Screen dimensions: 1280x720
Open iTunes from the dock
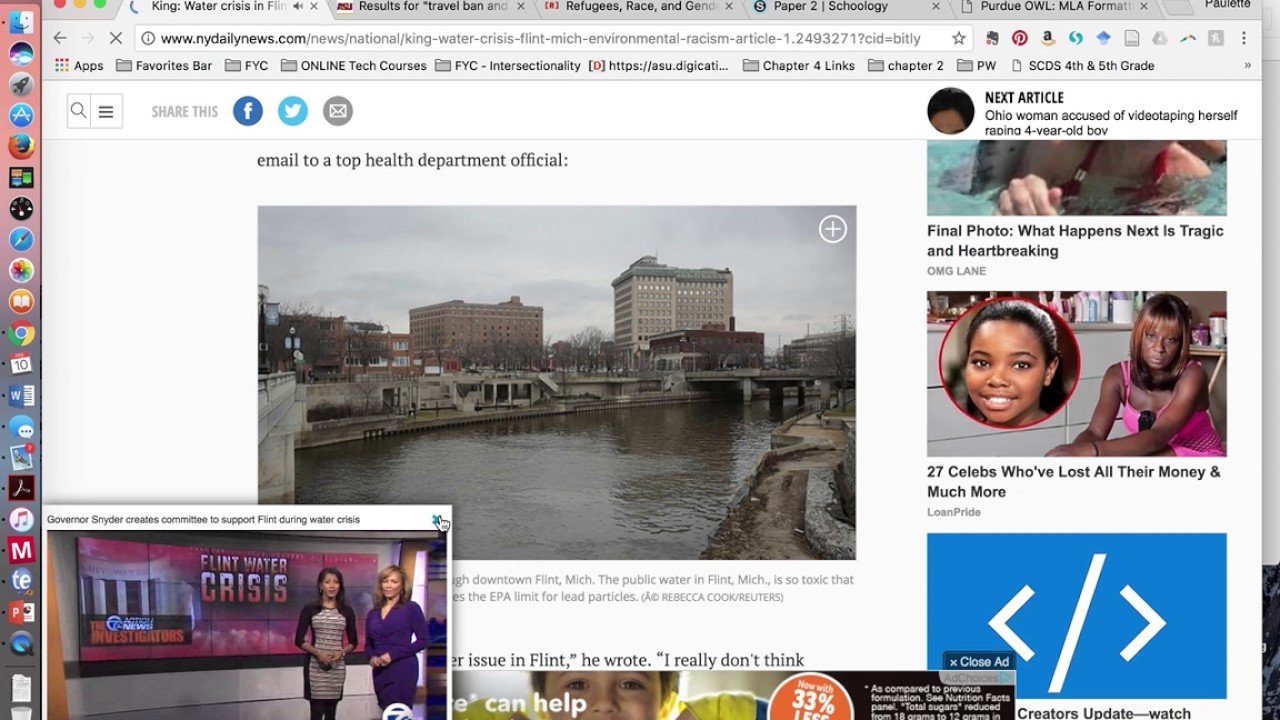21,519
